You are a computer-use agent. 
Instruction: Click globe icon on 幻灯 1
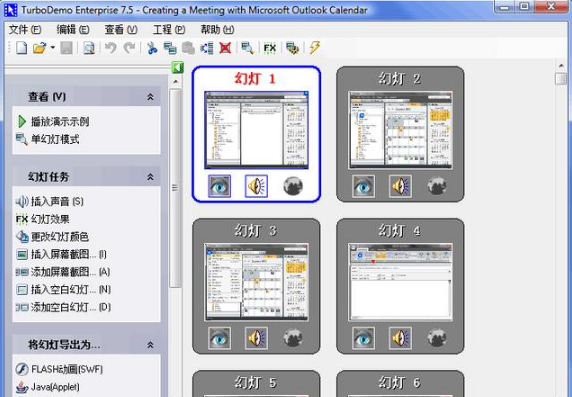click(x=293, y=186)
